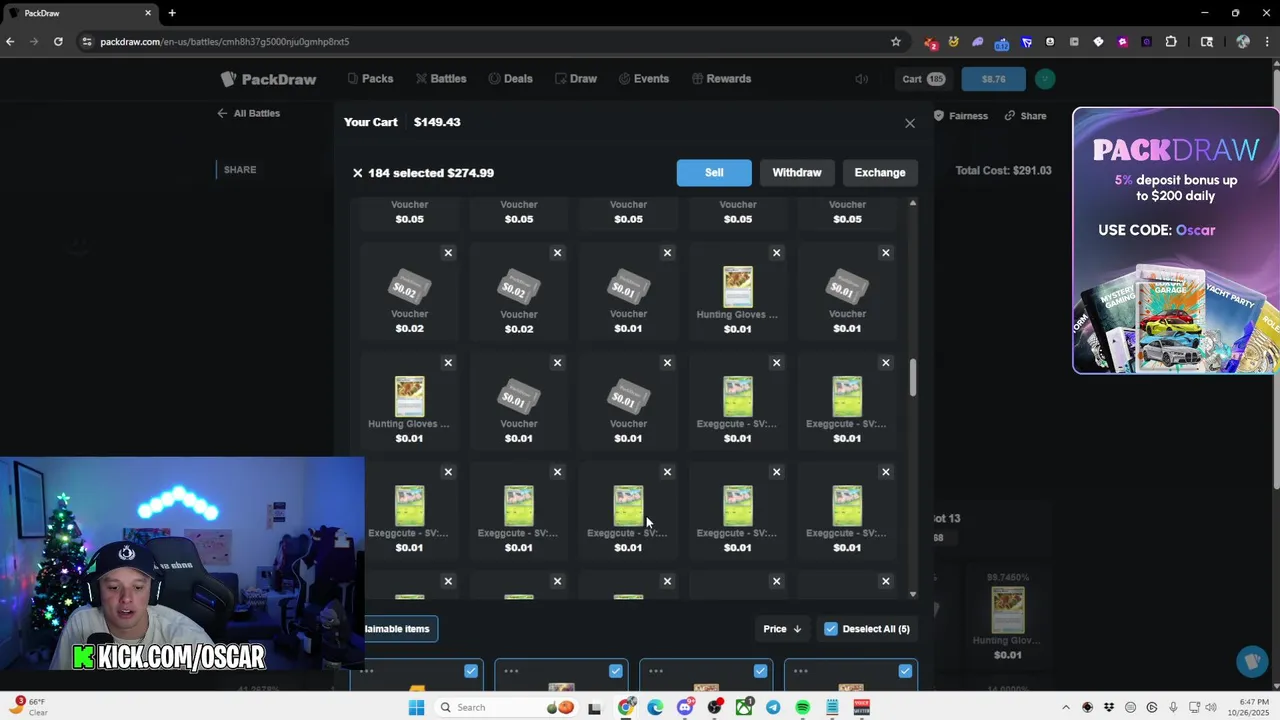Open the Price sort dropdown

782,629
